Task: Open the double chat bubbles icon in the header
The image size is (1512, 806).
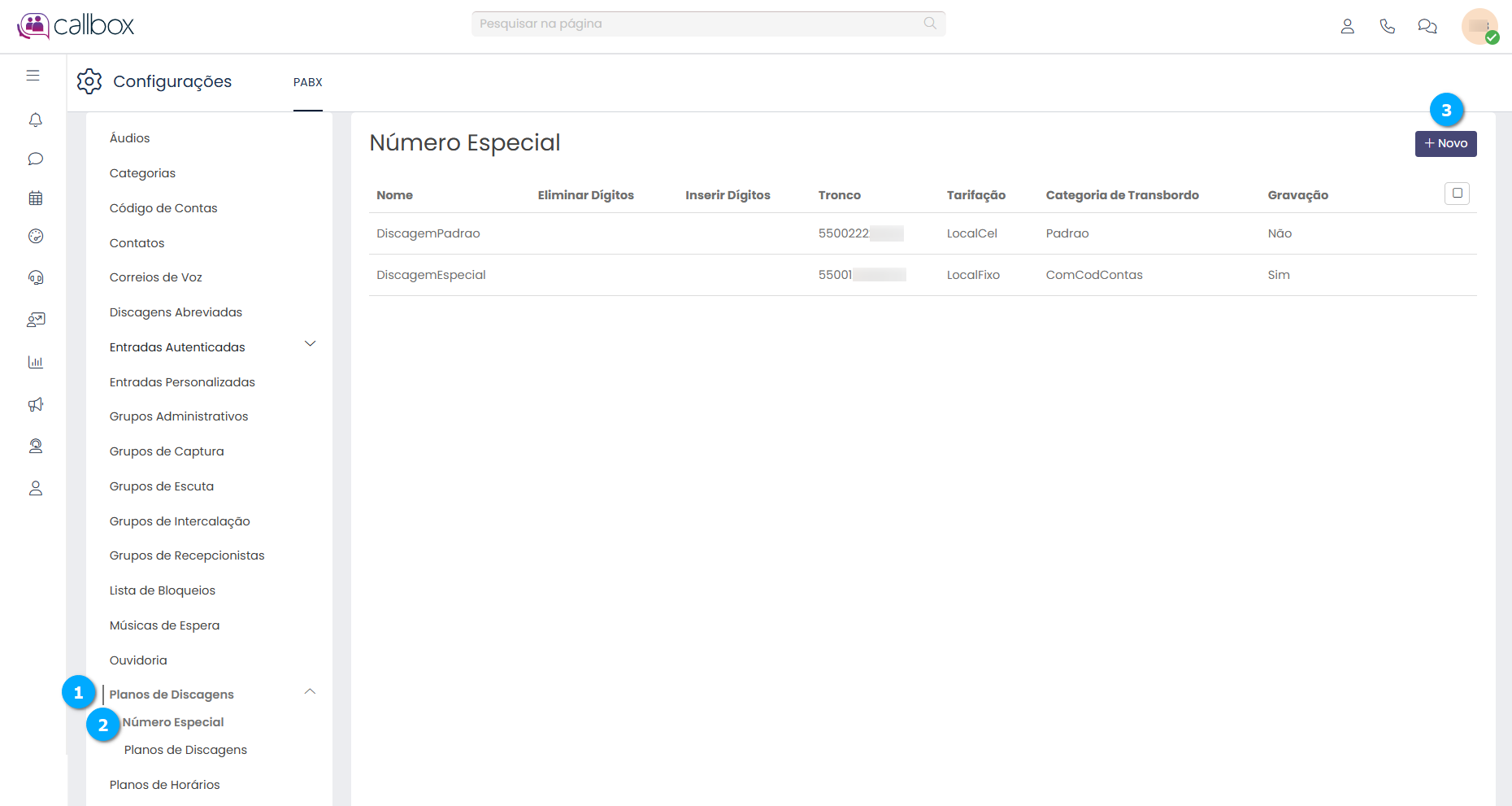Action: tap(1427, 26)
